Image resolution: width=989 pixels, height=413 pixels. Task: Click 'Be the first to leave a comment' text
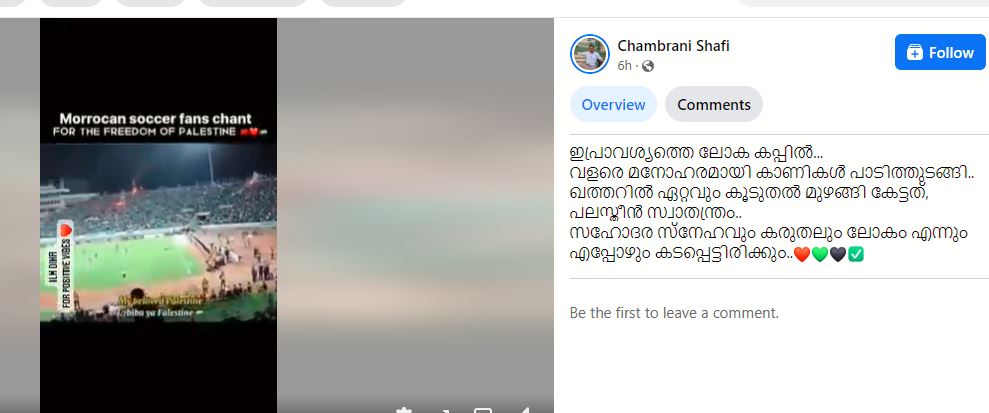pos(674,313)
